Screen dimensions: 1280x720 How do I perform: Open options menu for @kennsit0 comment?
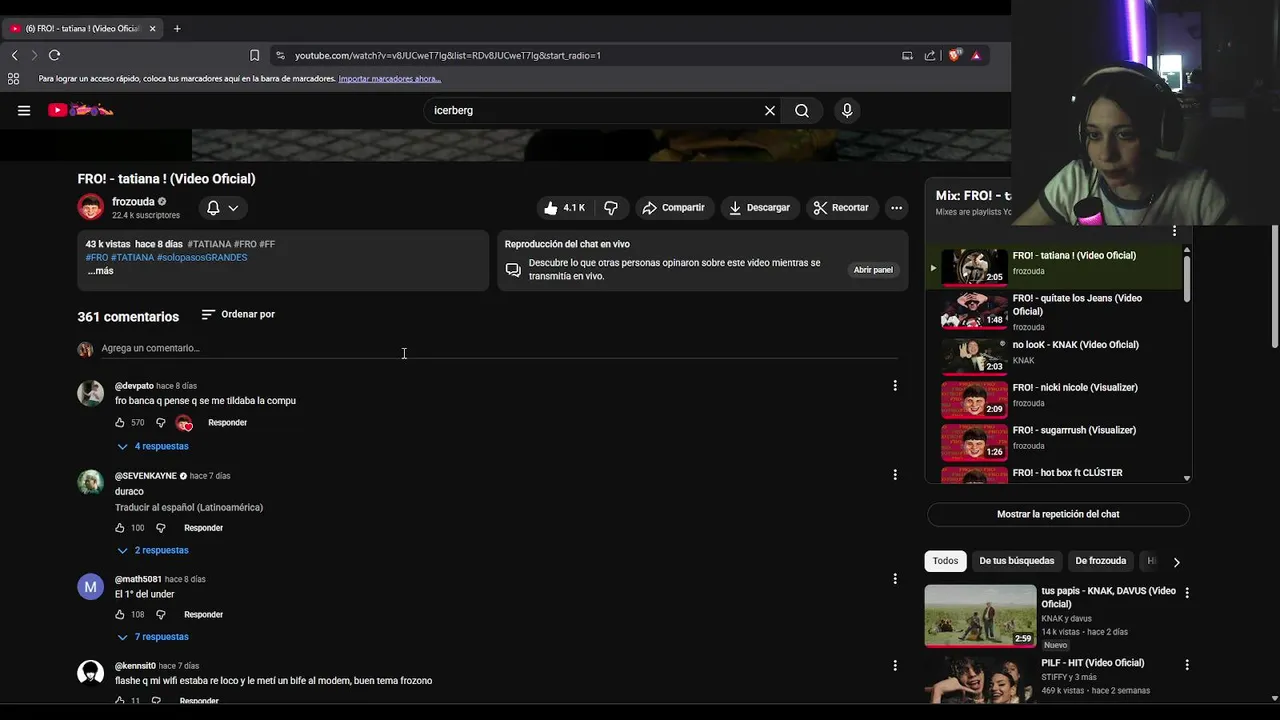(x=895, y=666)
